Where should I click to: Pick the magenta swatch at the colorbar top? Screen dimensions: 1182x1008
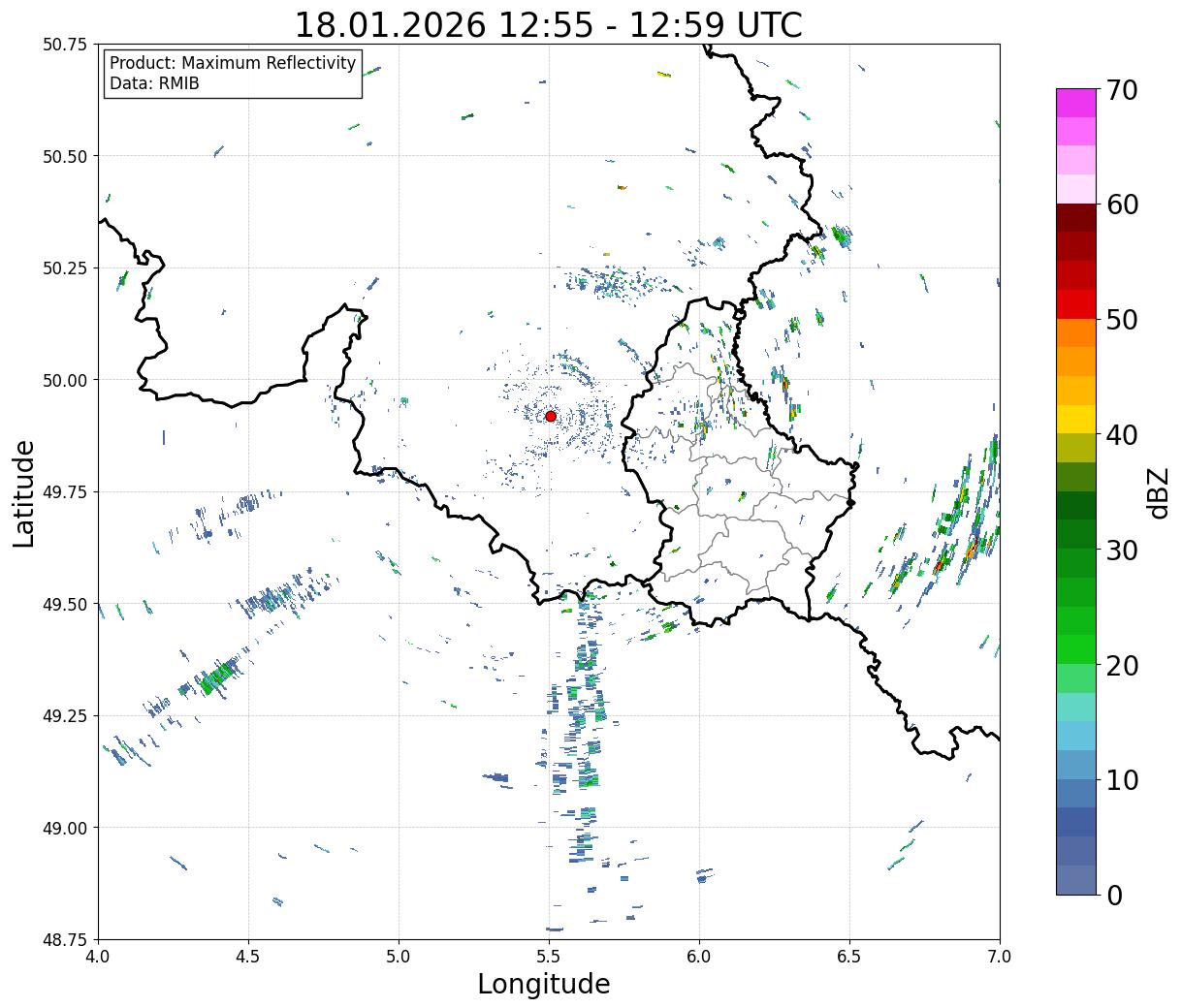point(1076,103)
